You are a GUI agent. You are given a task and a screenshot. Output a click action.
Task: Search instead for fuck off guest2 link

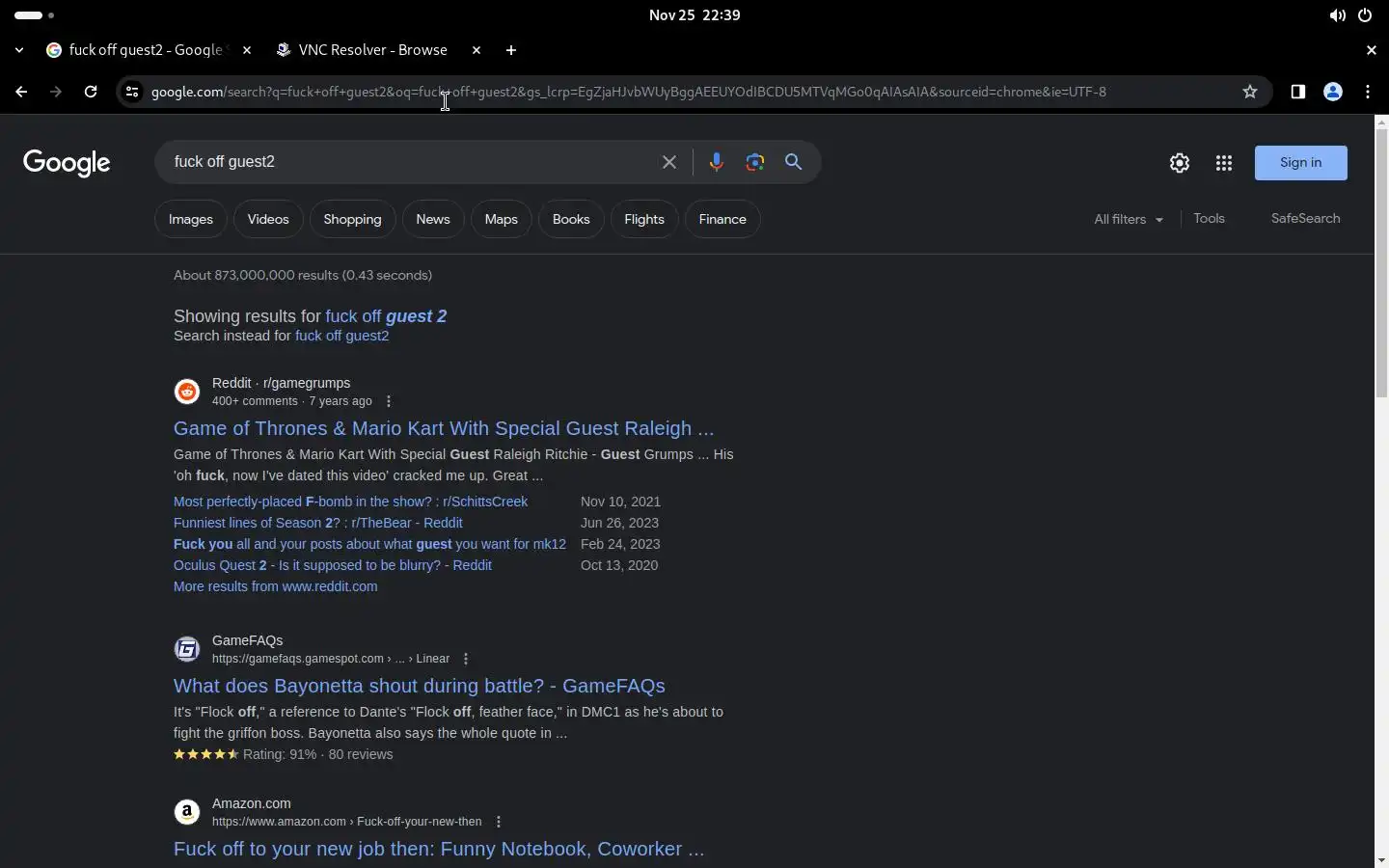point(341,336)
